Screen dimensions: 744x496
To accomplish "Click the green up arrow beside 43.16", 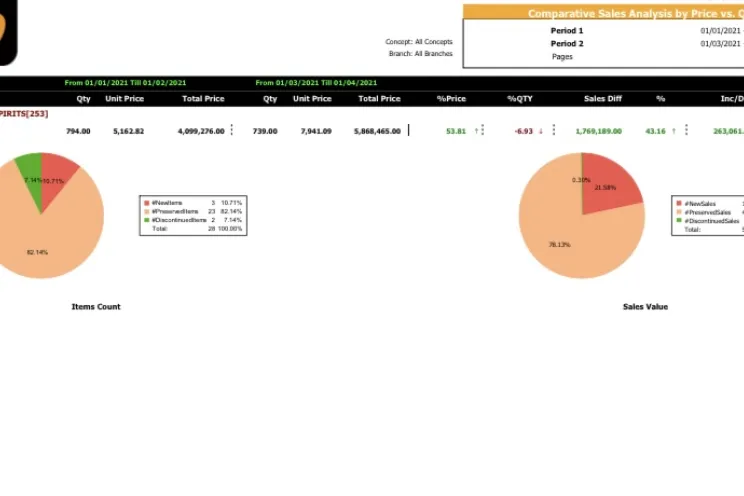I will [673, 131].
